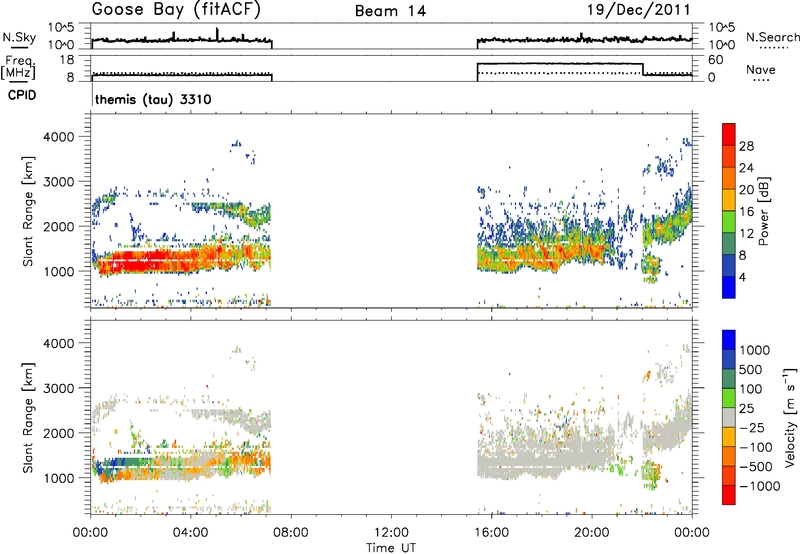Viewport: 800px width, 554px height.
Task: Click the date '19/Dec/2011'
Action: coord(639,10)
